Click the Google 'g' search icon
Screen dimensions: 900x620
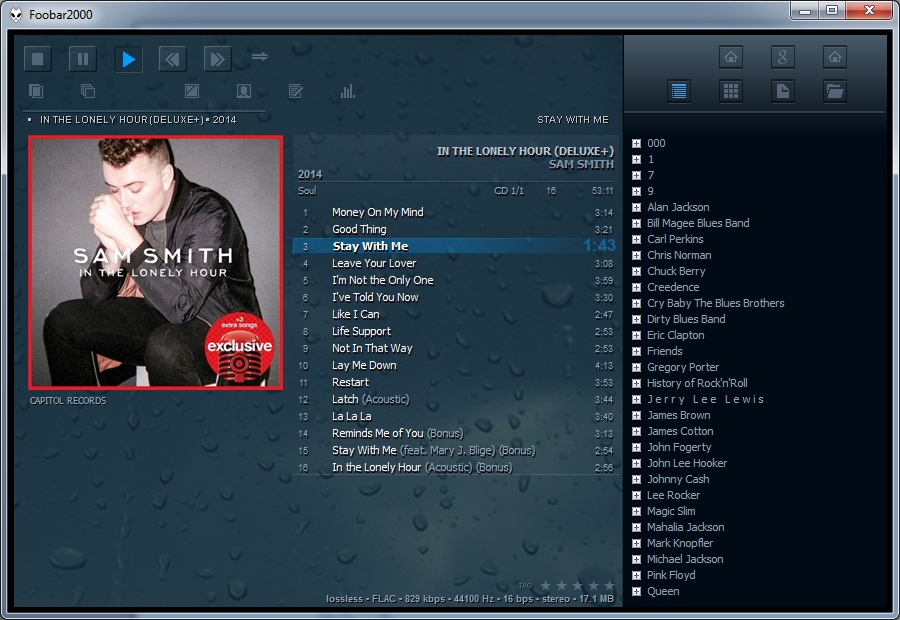pos(782,57)
